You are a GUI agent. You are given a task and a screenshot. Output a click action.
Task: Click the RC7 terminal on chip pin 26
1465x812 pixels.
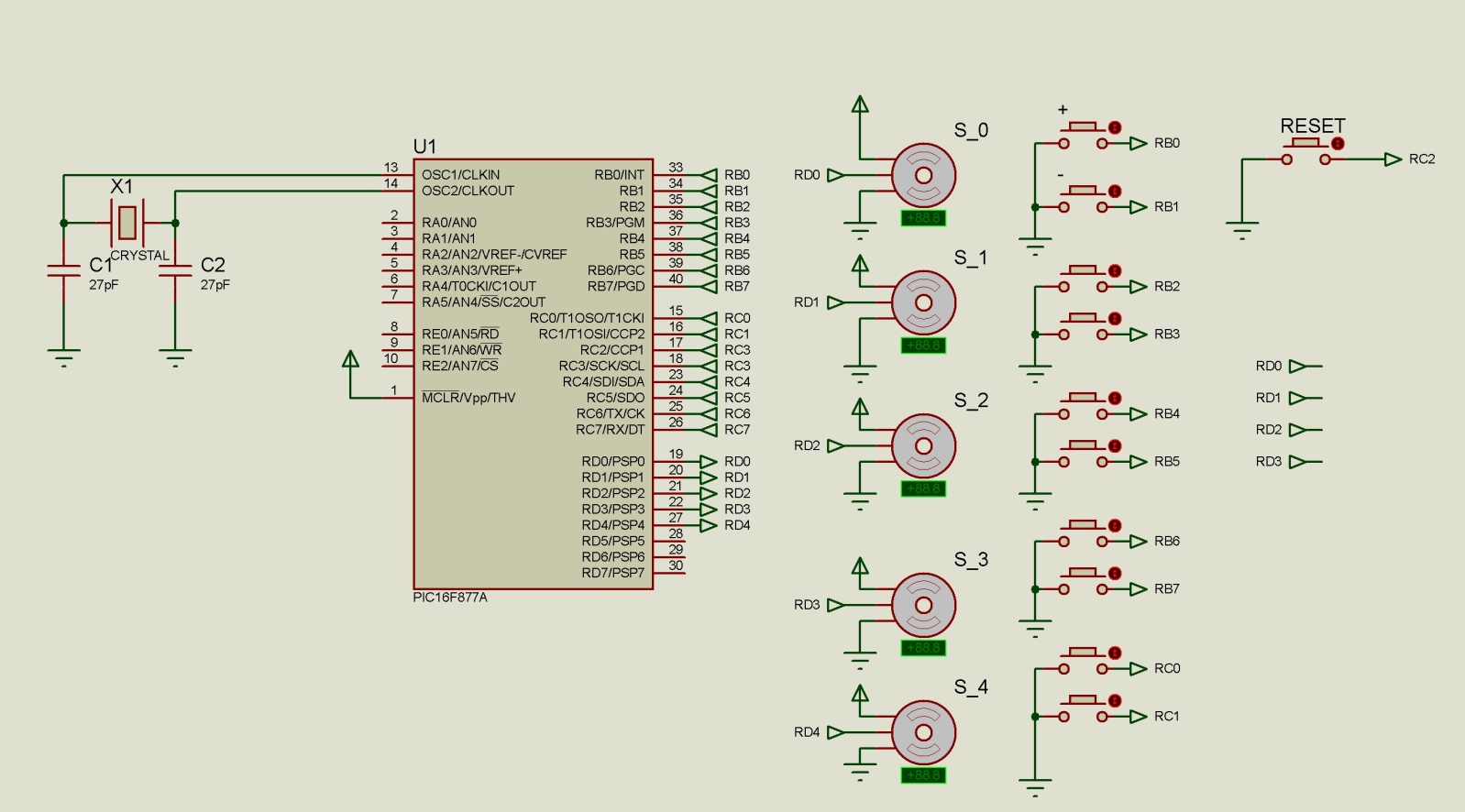click(x=709, y=430)
